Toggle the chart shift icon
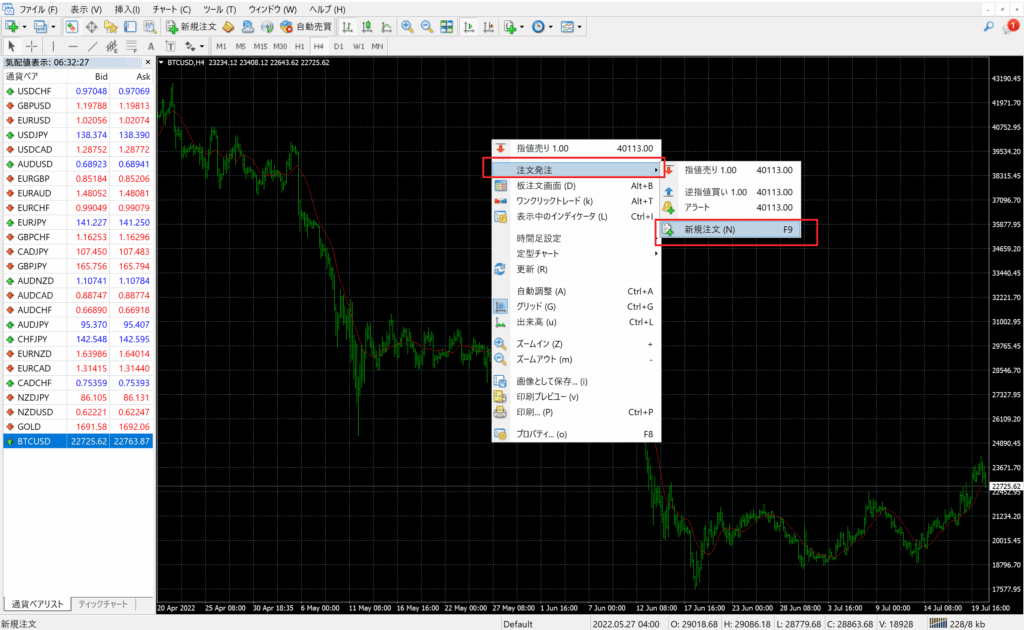The height and width of the screenshot is (630, 1024). point(488,27)
